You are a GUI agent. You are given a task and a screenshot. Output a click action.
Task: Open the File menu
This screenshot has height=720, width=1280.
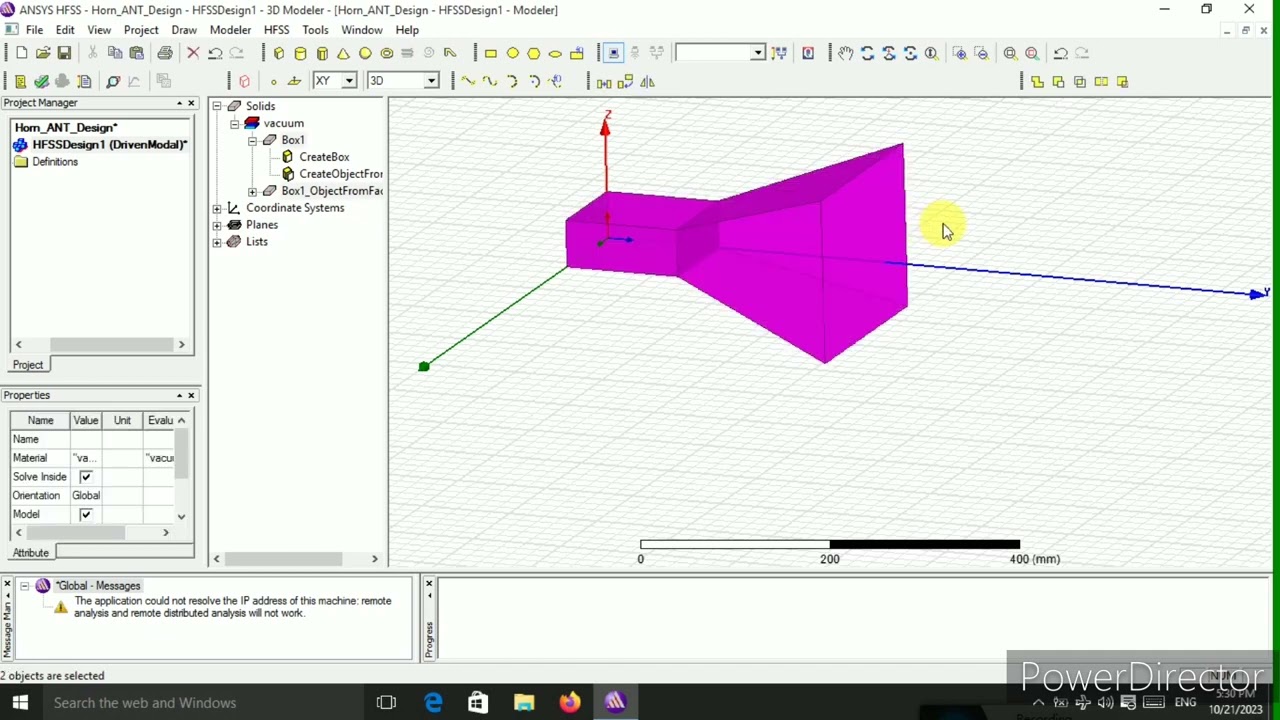(34, 30)
